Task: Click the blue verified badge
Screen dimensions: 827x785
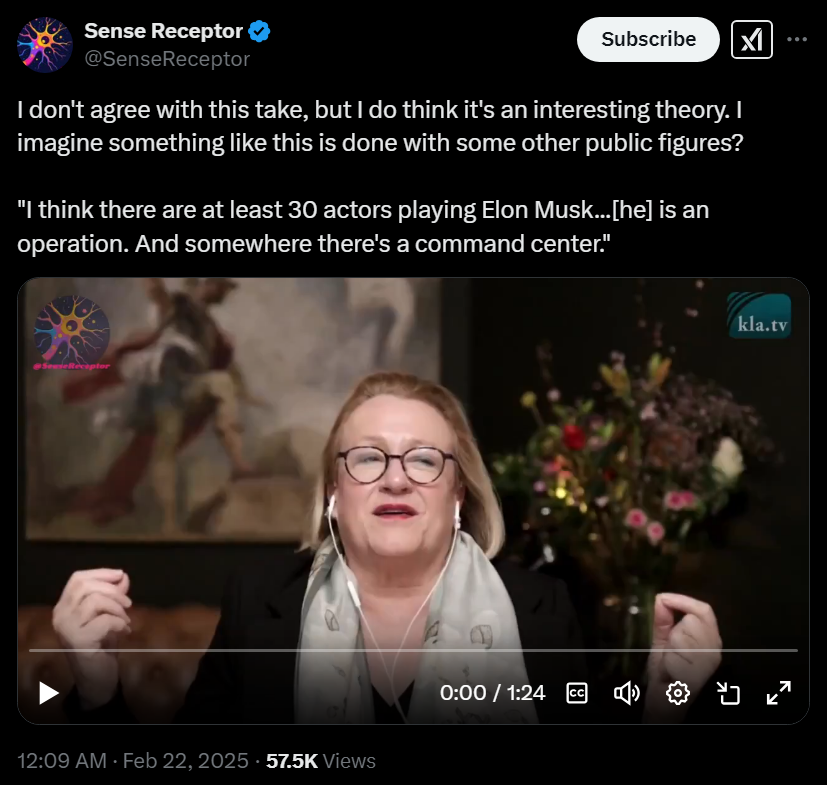Action: coord(259,32)
